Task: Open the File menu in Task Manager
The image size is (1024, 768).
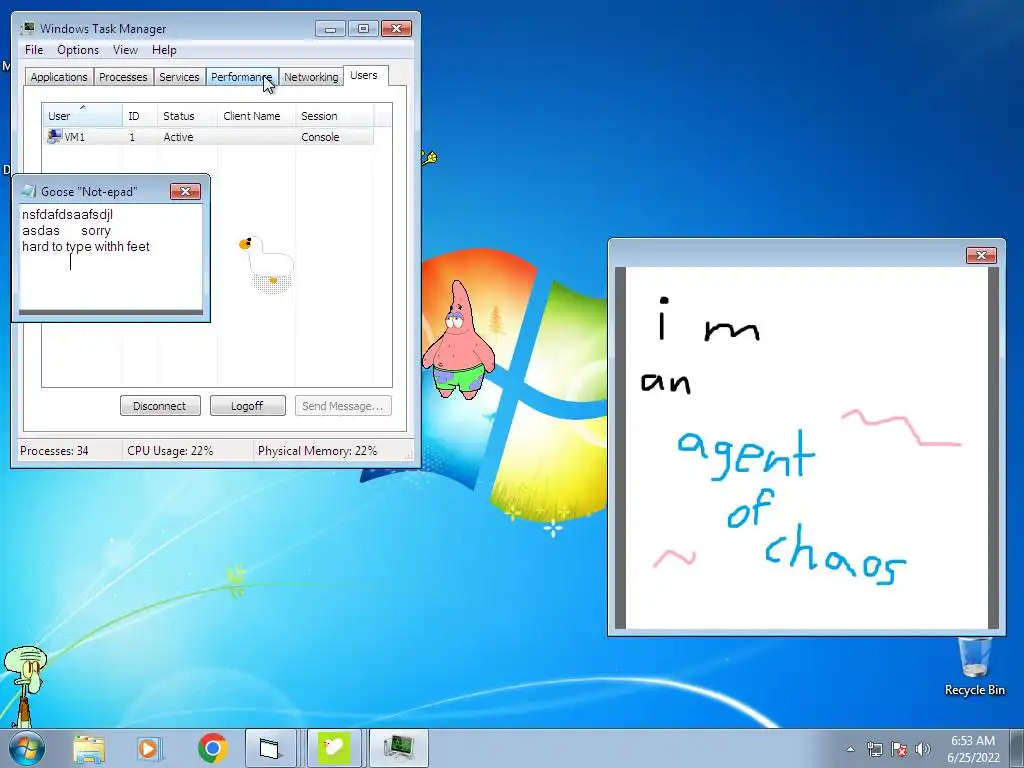Action: (34, 50)
